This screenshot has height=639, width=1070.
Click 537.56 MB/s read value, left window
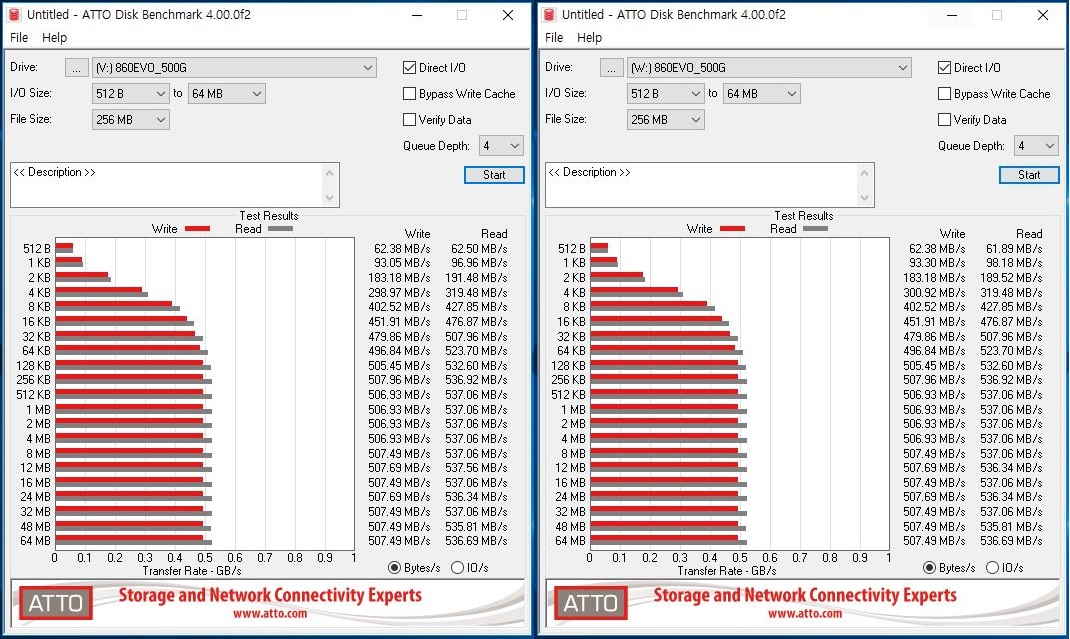476,468
